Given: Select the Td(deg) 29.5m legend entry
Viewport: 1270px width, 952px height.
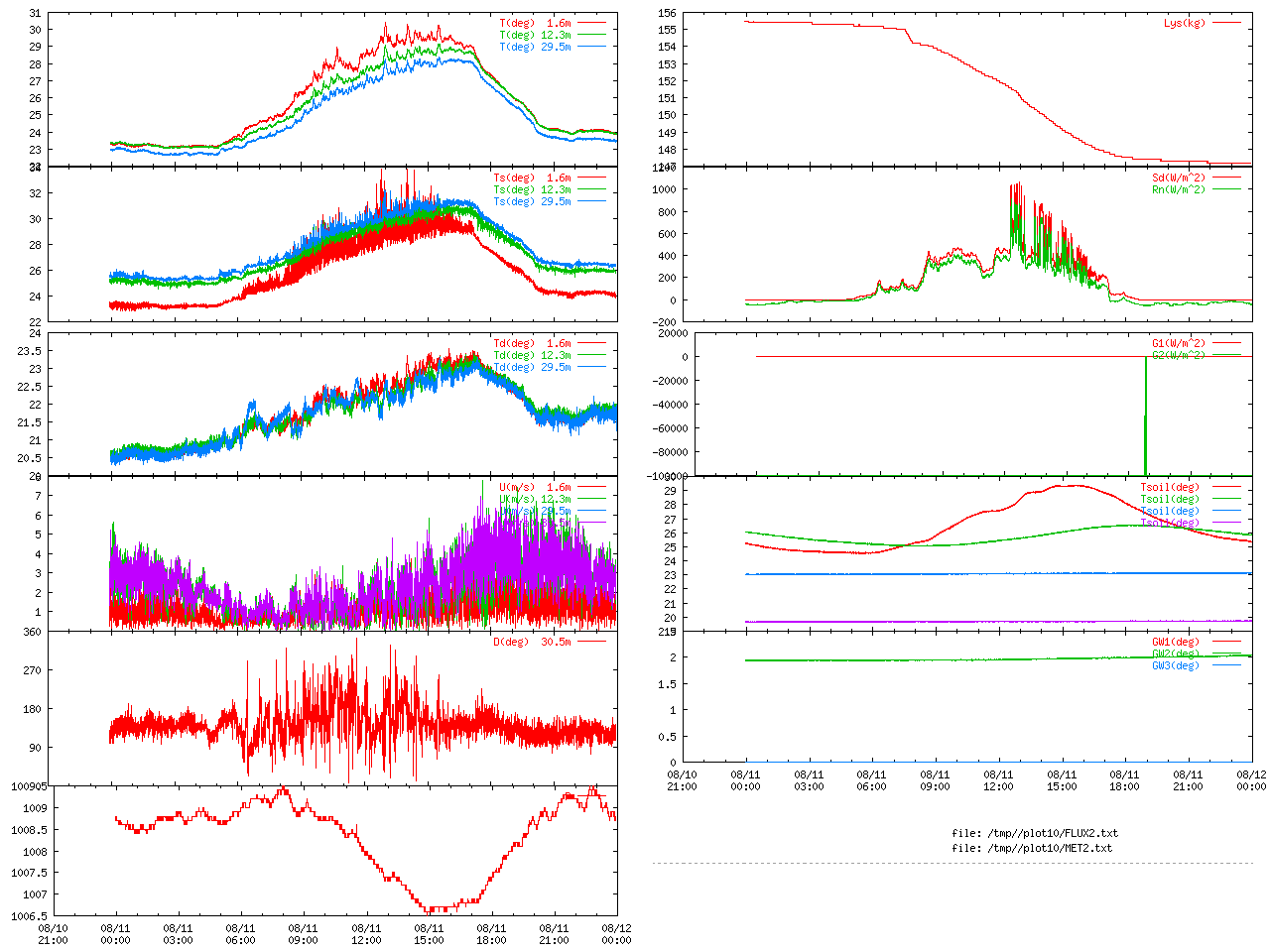Looking at the screenshot, I should [532, 367].
